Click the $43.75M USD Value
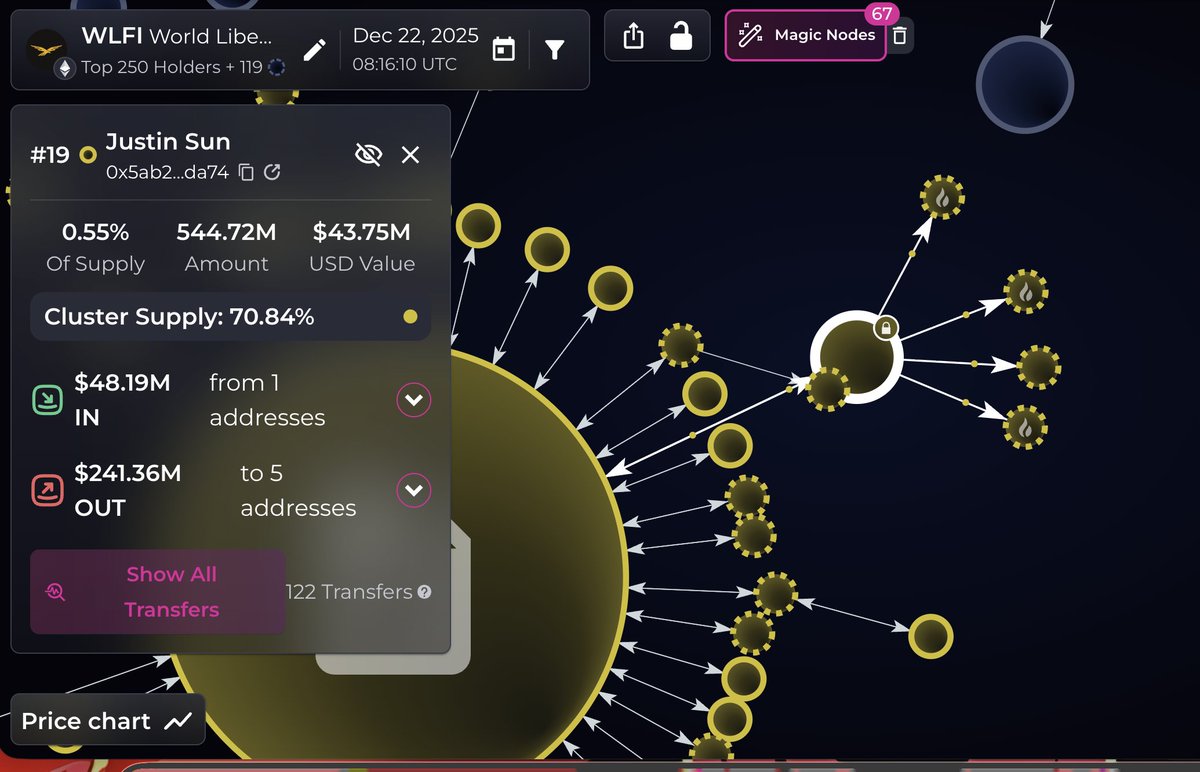The height and width of the screenshot is (772, 1200). (x=361, y=233)
